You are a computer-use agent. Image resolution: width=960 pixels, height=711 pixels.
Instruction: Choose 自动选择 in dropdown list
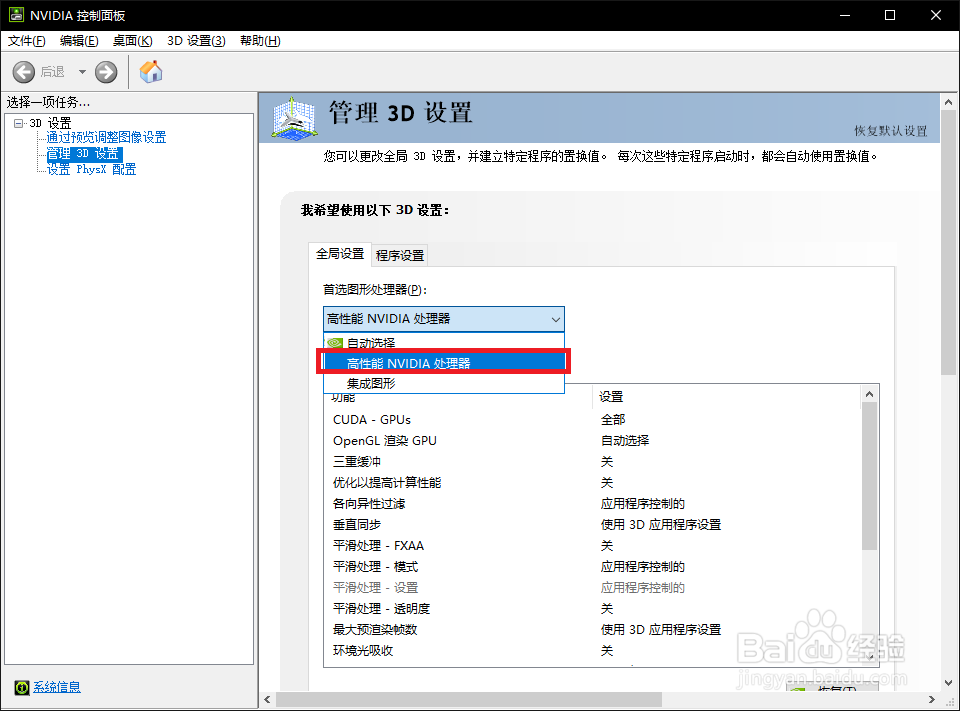tap(444, 342)
